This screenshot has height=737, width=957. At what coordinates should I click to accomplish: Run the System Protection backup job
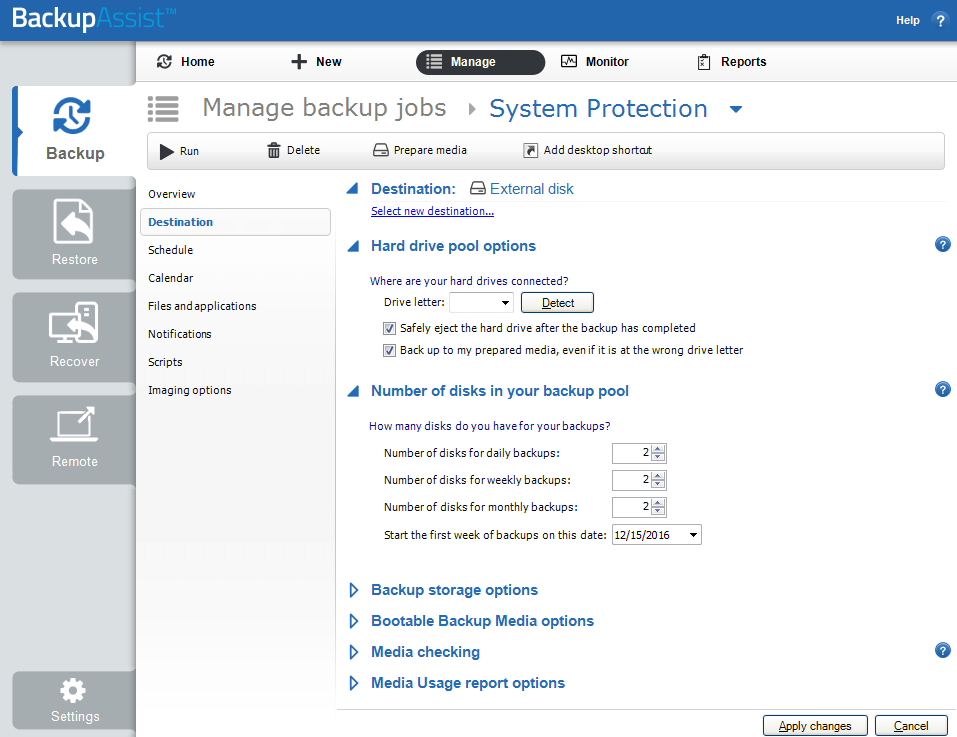[x=179, y=151]
